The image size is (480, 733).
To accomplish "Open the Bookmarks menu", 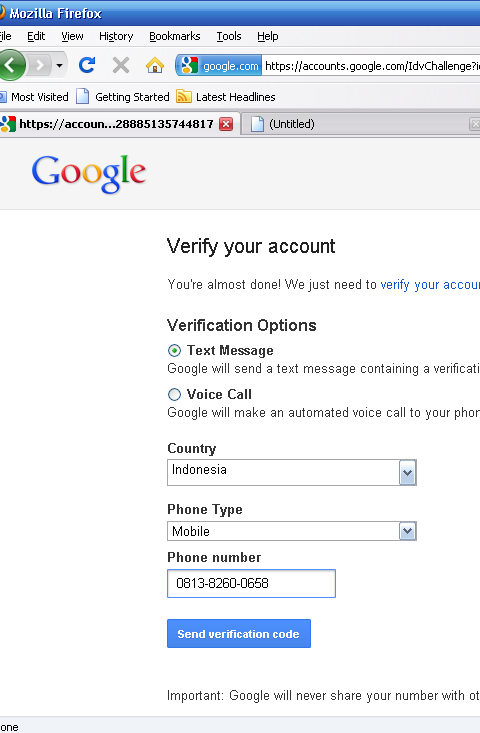I will 174,36.
